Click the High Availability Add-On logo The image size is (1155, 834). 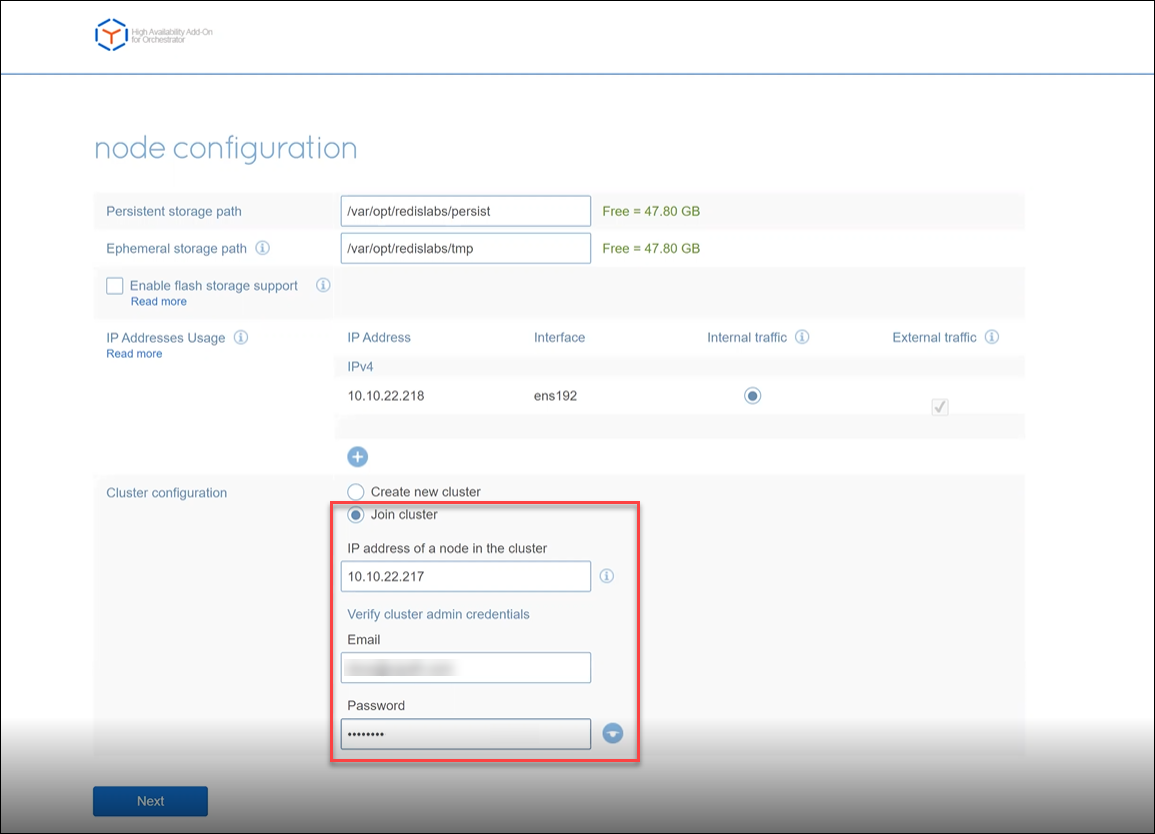pos(111,35)
